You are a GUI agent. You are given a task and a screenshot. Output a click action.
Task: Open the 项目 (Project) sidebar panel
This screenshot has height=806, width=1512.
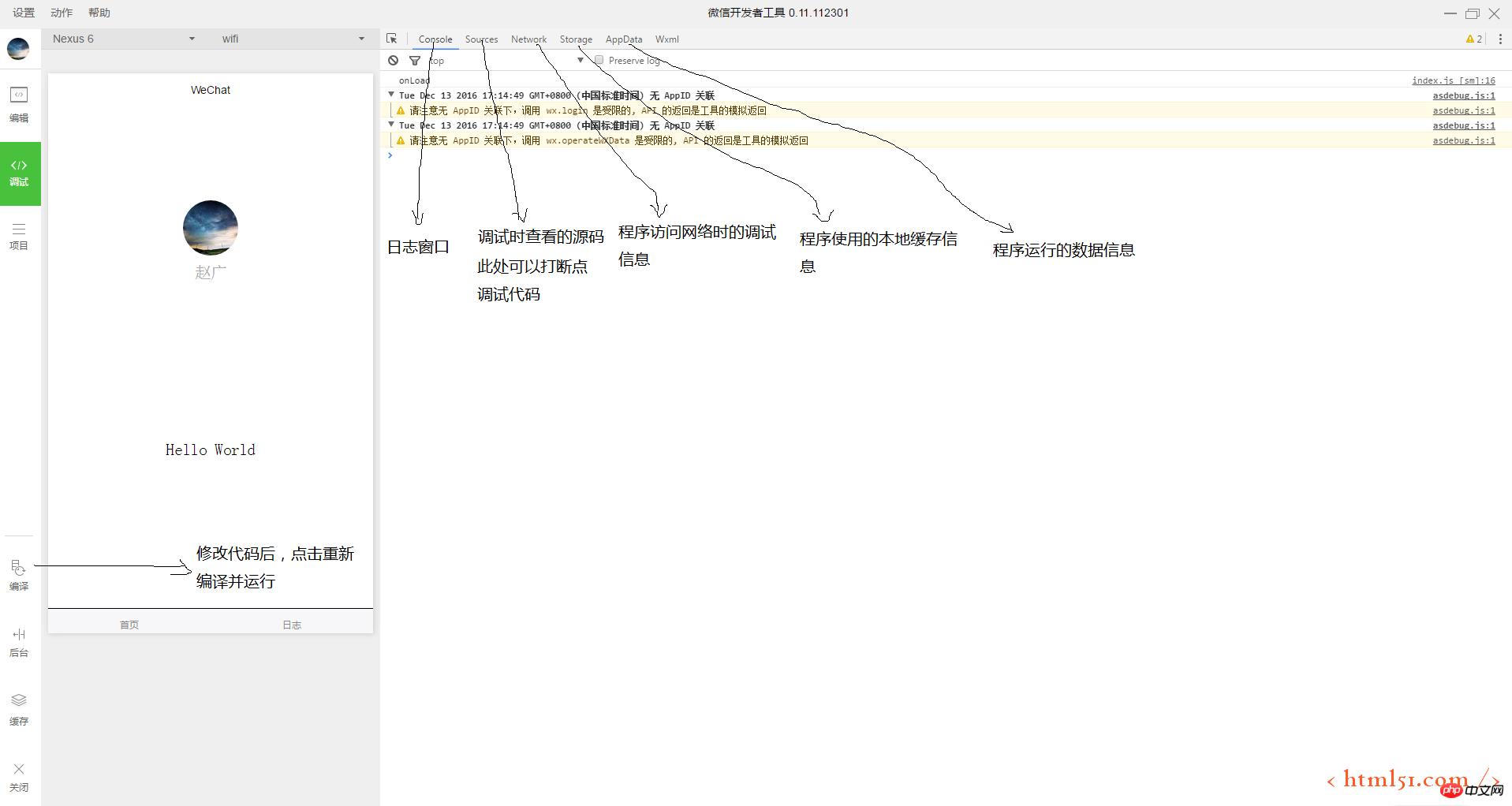[x=19, y=236]
